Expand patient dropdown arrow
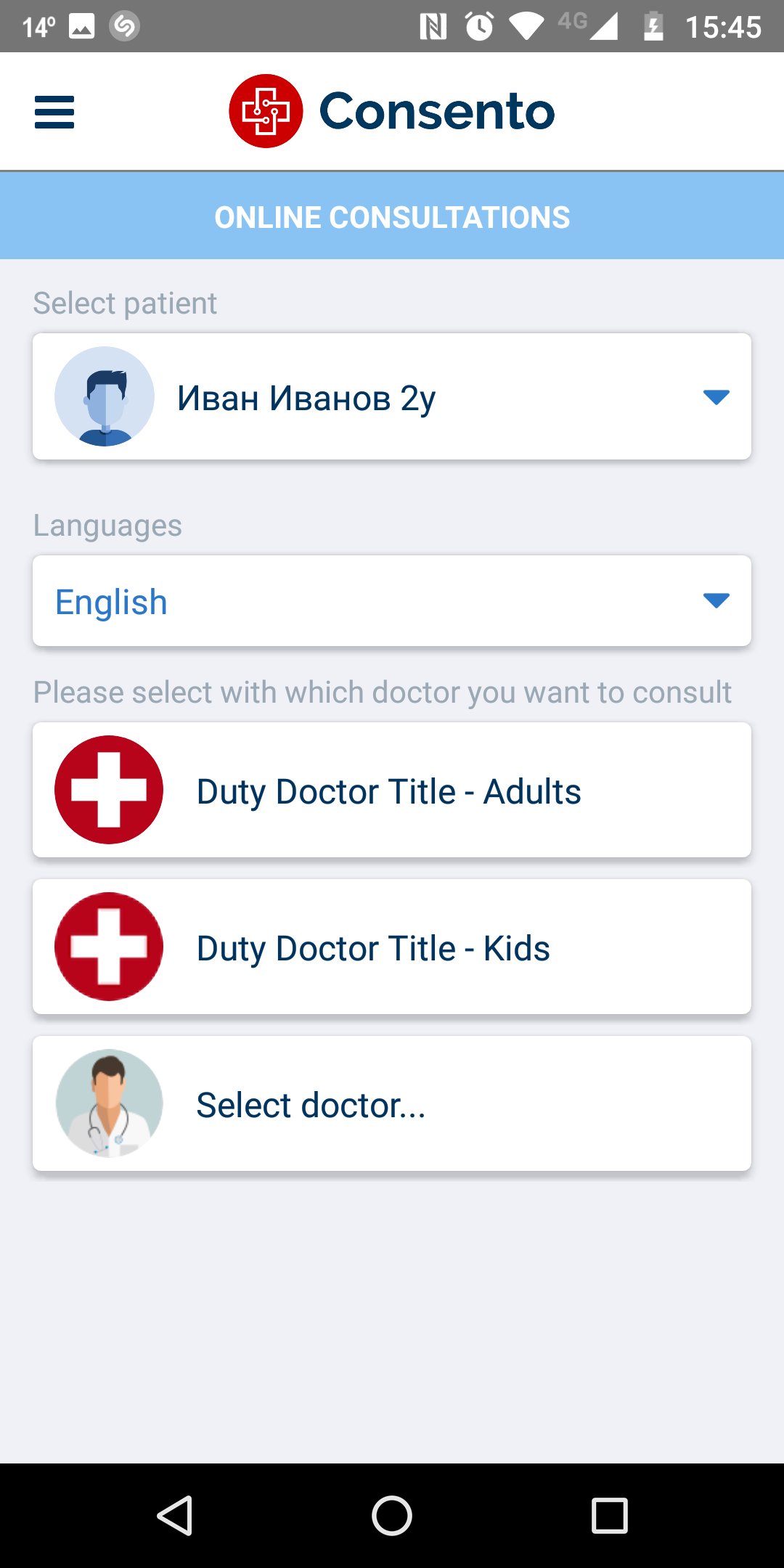 pyautogui.click(x=716, y=397)
